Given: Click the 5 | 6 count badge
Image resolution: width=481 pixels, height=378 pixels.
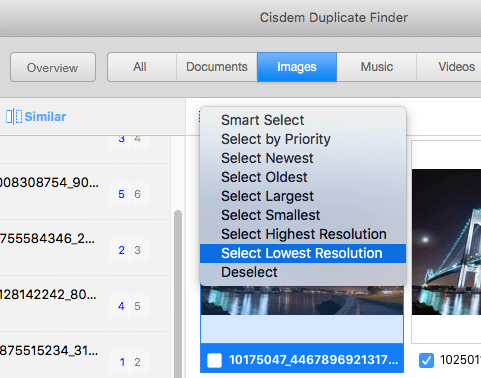Looking at the screenshot, I should click(129, 194).
